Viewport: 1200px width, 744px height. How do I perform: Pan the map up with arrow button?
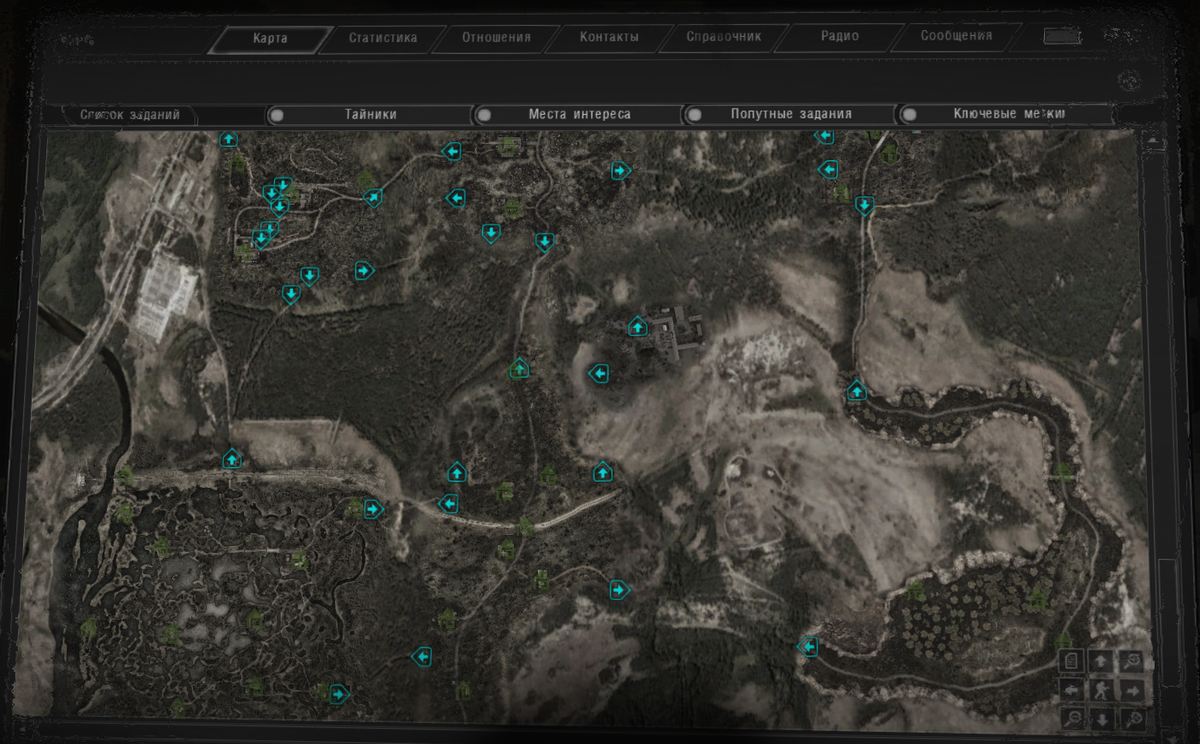coord(1101,661)
